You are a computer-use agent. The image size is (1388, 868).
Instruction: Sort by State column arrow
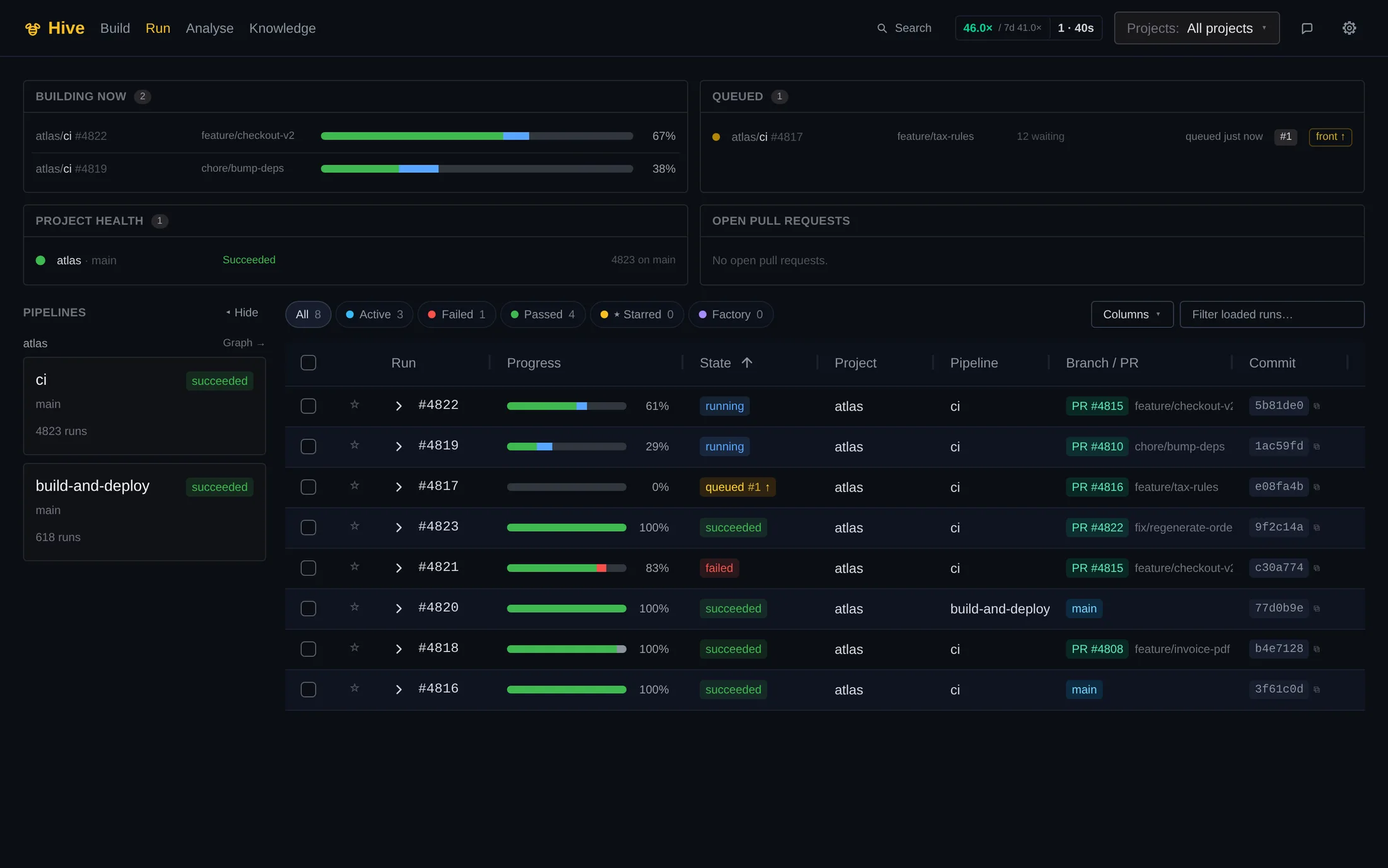[x=747, y=363]
